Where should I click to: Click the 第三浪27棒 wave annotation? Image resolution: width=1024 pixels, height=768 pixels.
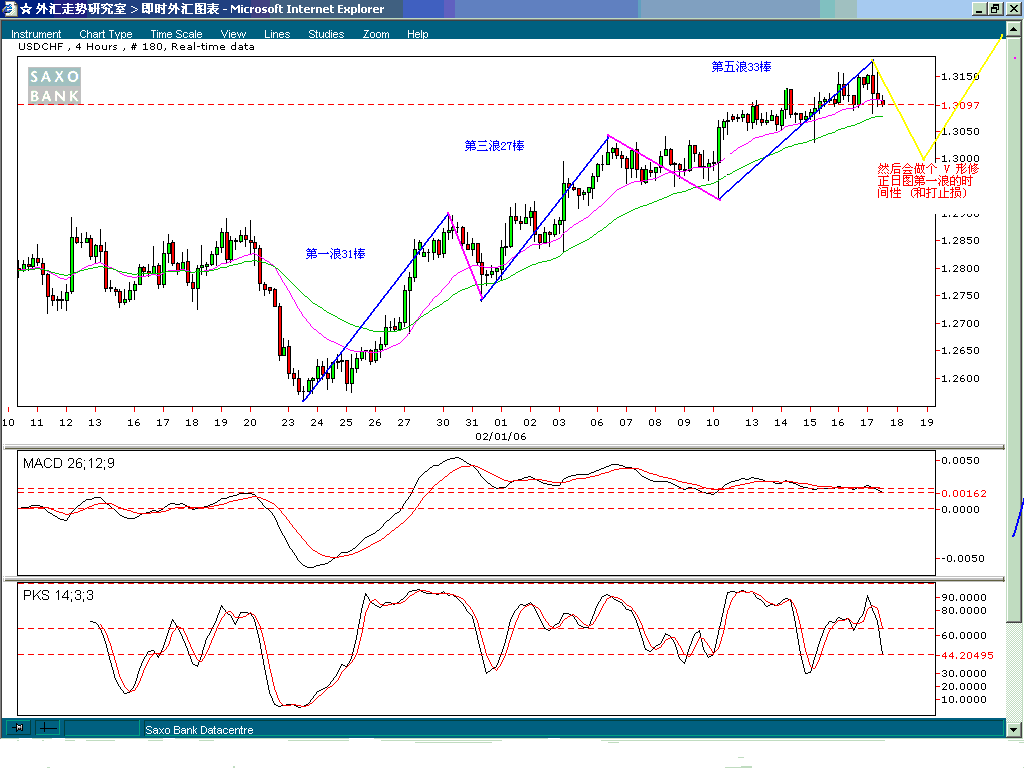tap(494, 146)
